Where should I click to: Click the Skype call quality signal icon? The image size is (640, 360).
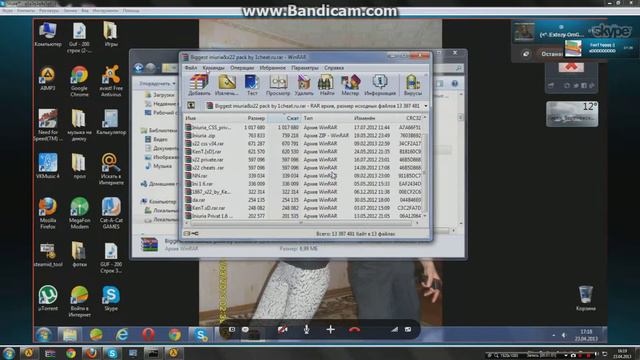394,329
